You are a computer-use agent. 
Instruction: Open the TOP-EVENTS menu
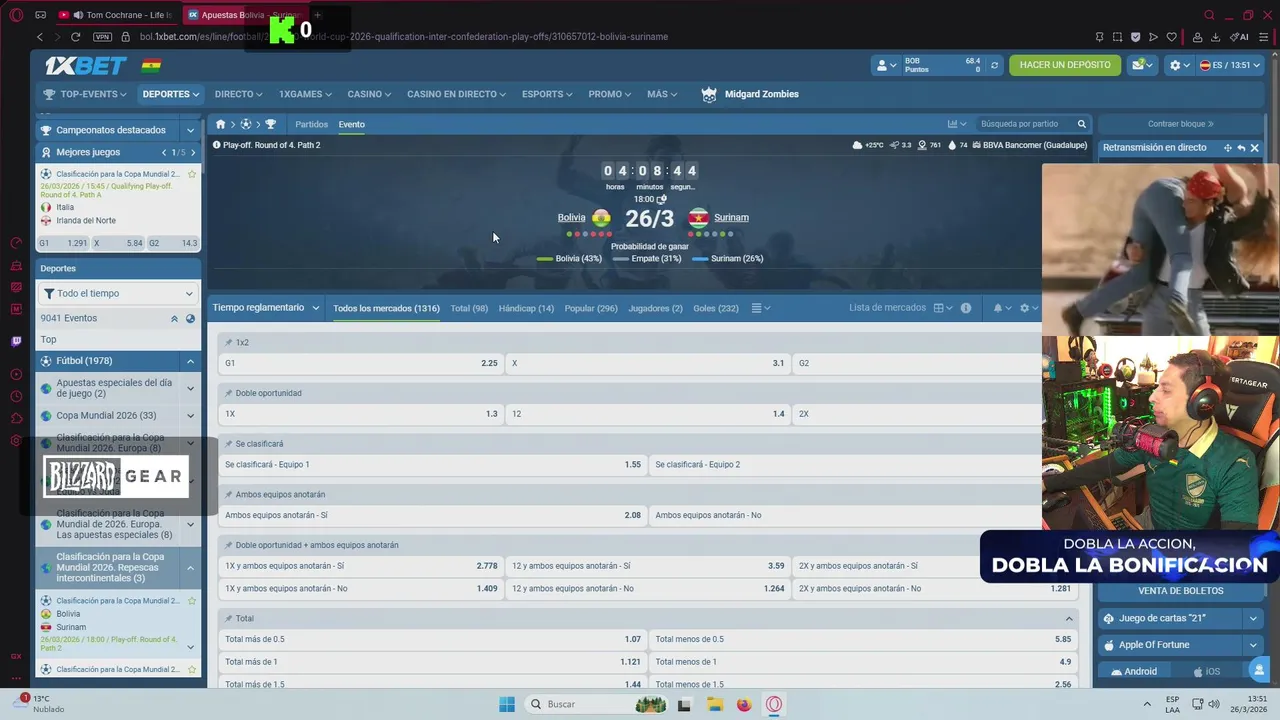point(84,94)
